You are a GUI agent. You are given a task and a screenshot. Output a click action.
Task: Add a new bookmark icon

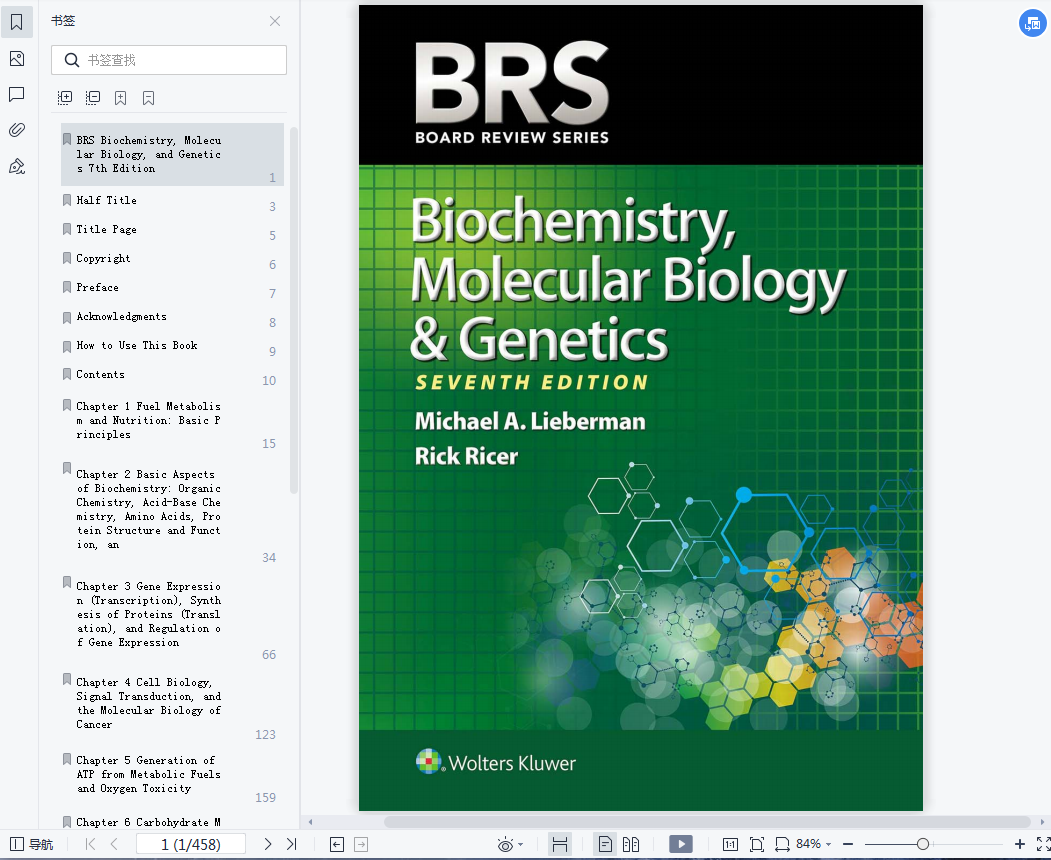point(121,98)
